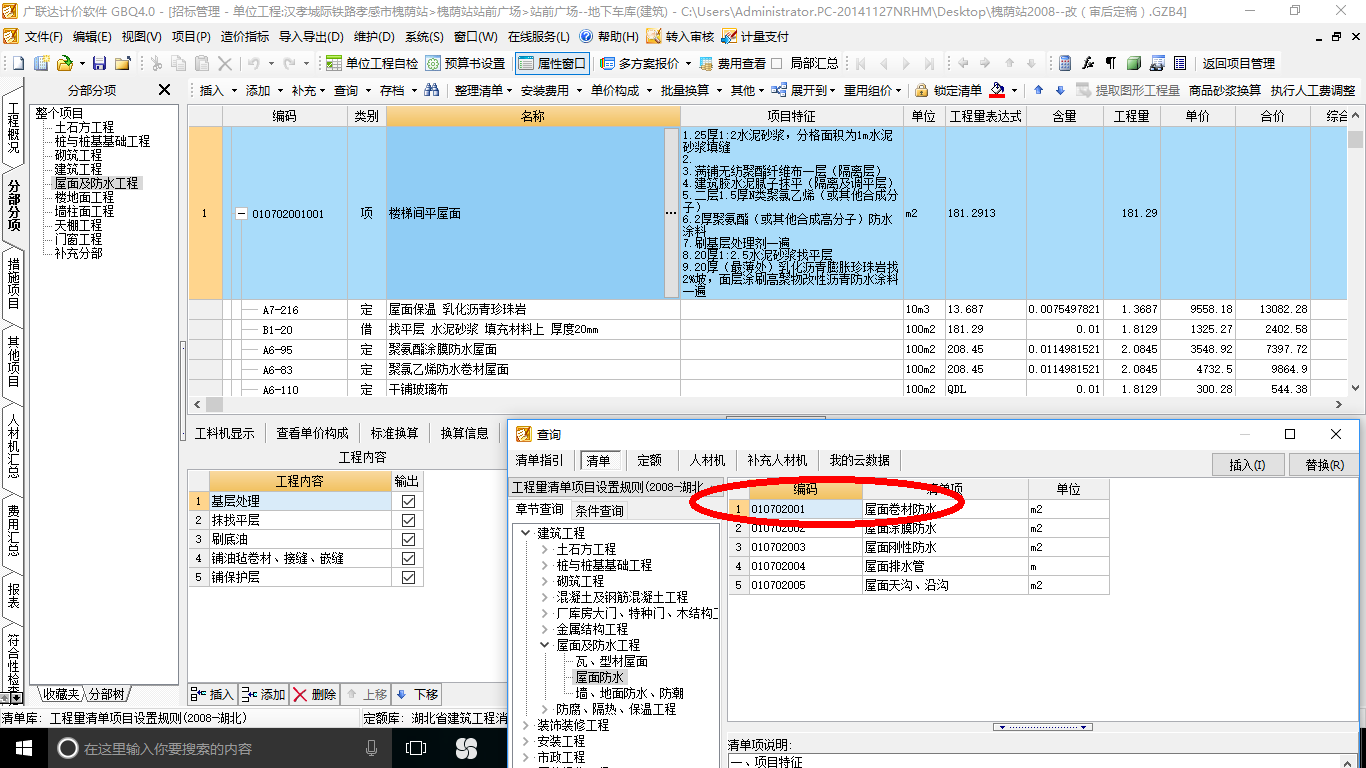Click the calculator icon in toolbar
This screenshot has width=1366, height=768.
coord(1065,63)
